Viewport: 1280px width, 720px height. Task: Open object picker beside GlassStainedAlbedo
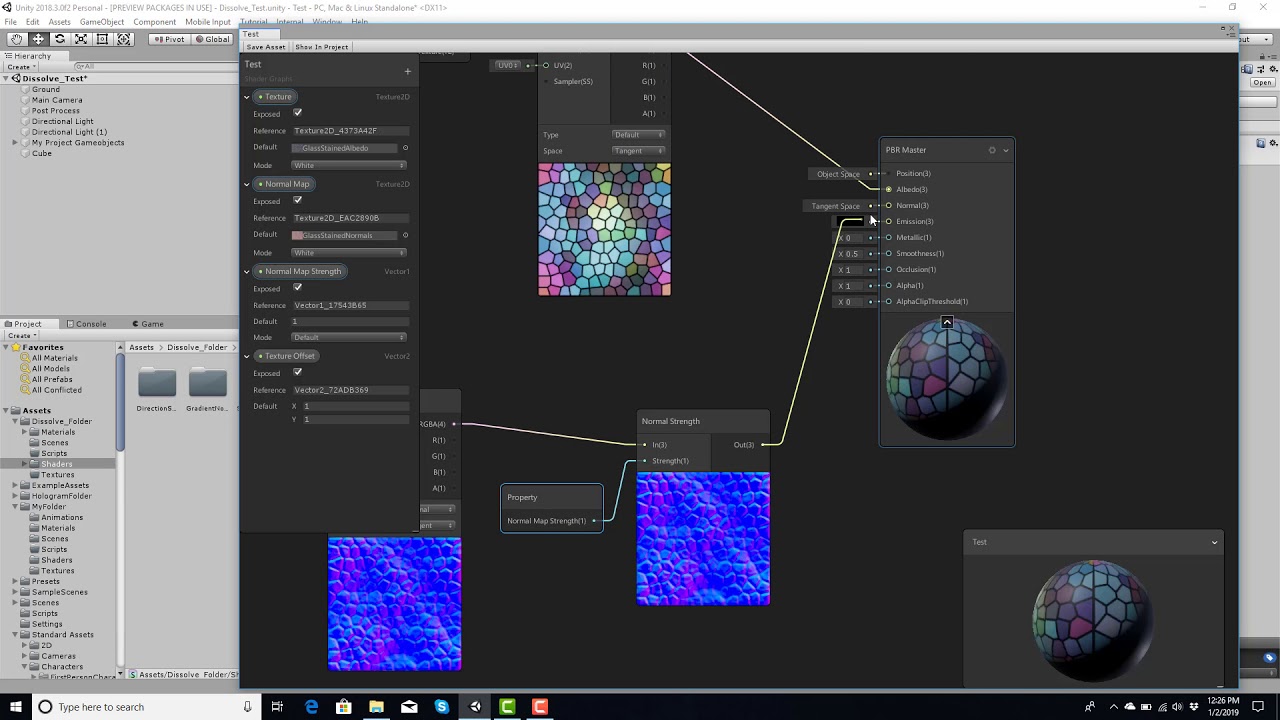[x=405, y=148]
